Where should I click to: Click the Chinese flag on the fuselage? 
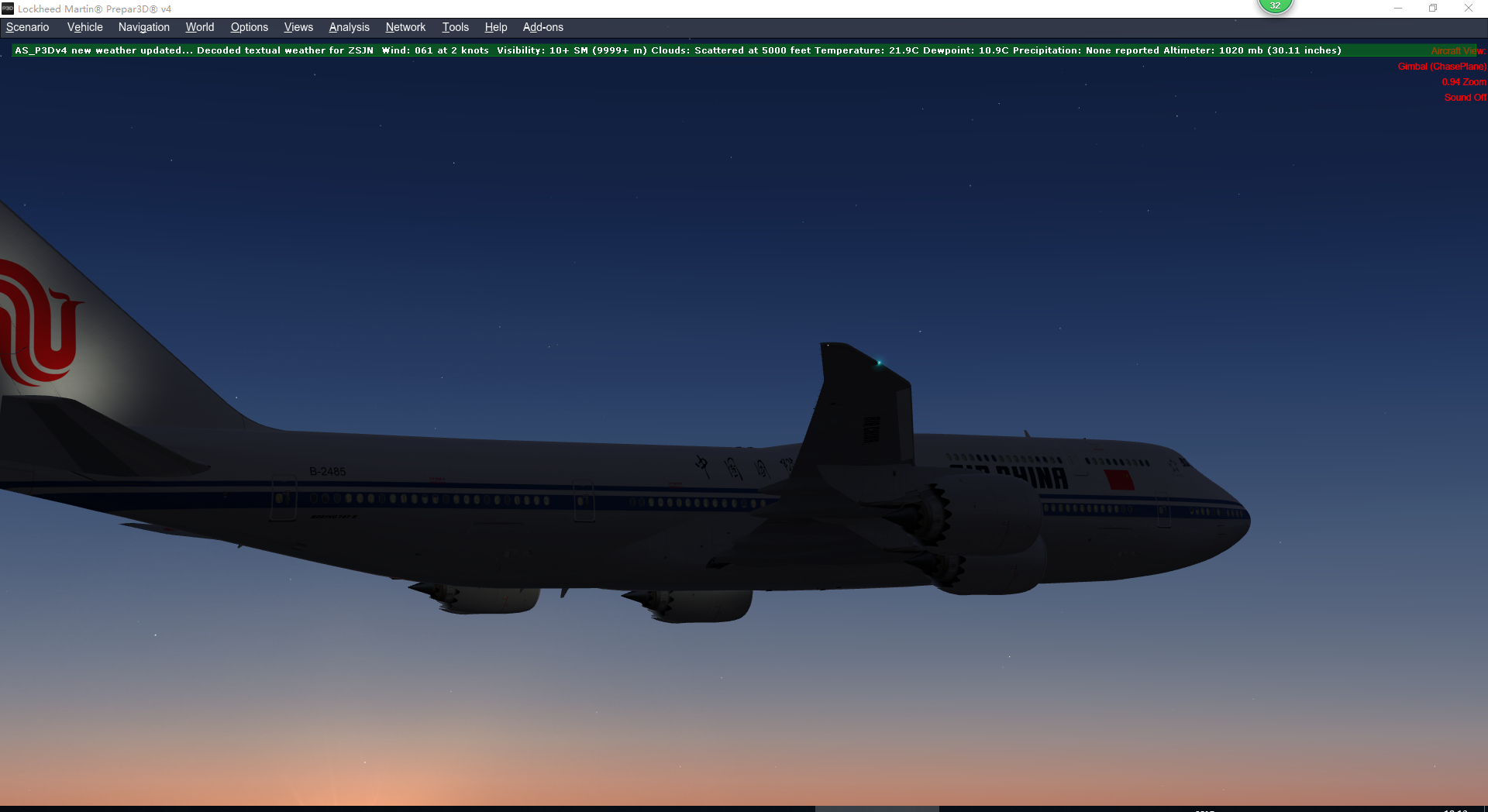pyautogui.click(x=1119, y=480)
